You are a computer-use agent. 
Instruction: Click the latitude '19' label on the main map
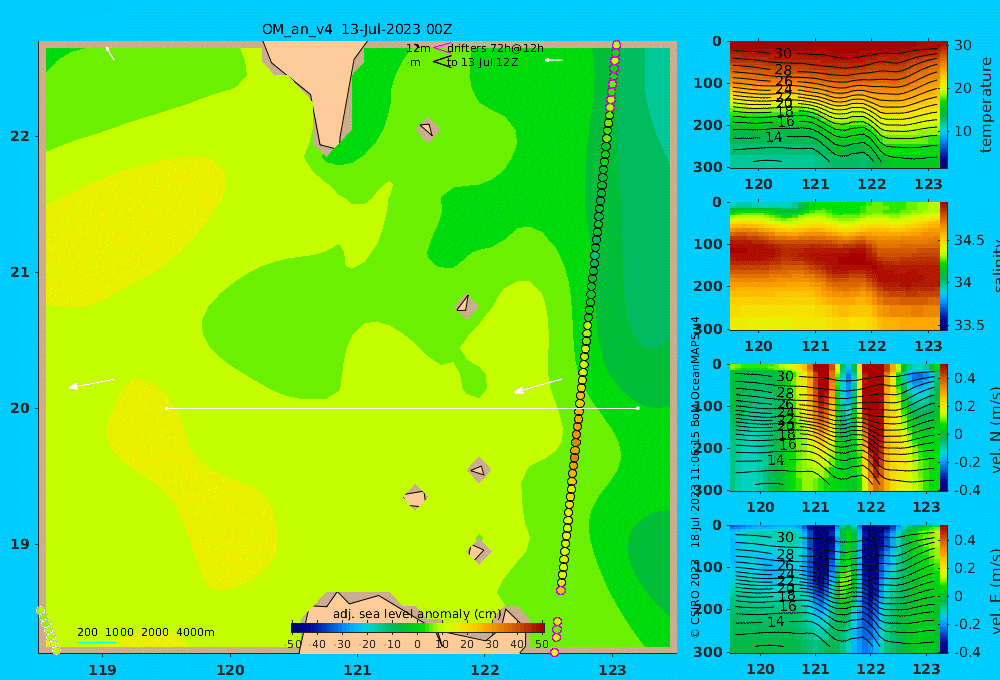(20, 544)
